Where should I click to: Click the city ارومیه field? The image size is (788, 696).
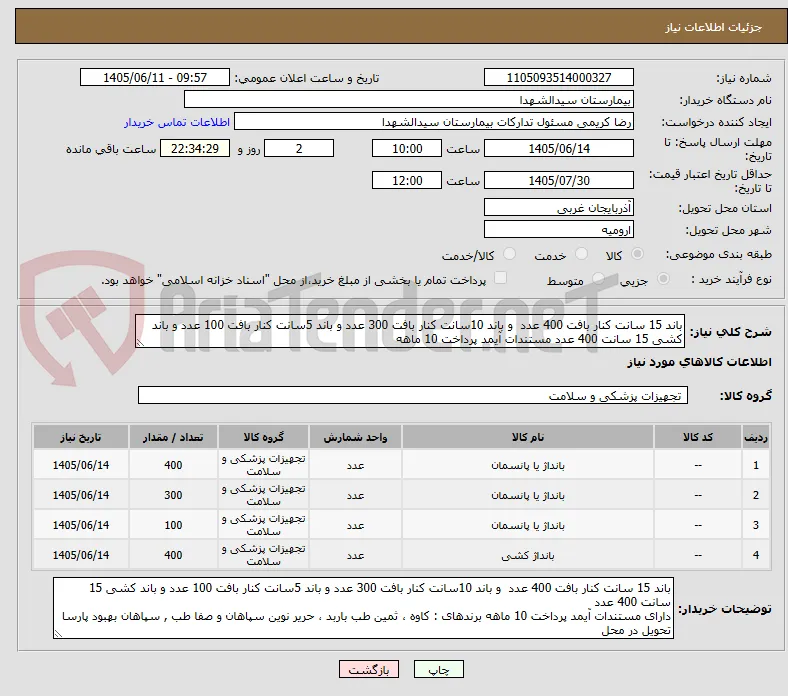(x=559, y=229)
